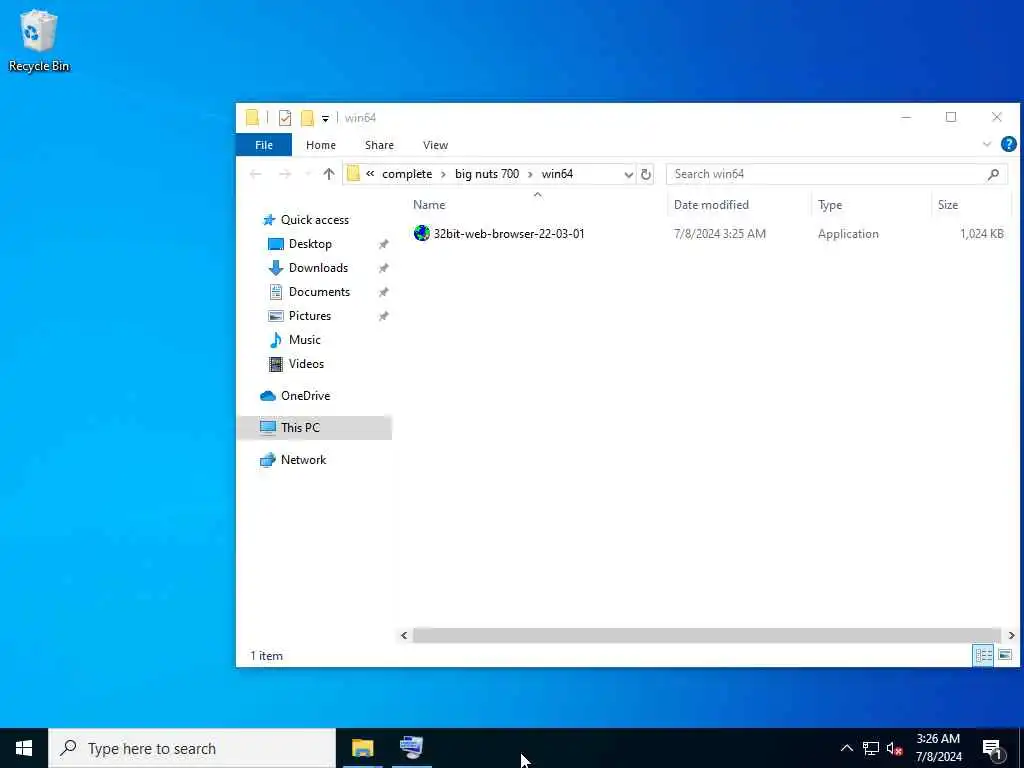Click the horizontal scrollbar thumb
Viewport: 1024px width, 768px height.
point(707,635)
